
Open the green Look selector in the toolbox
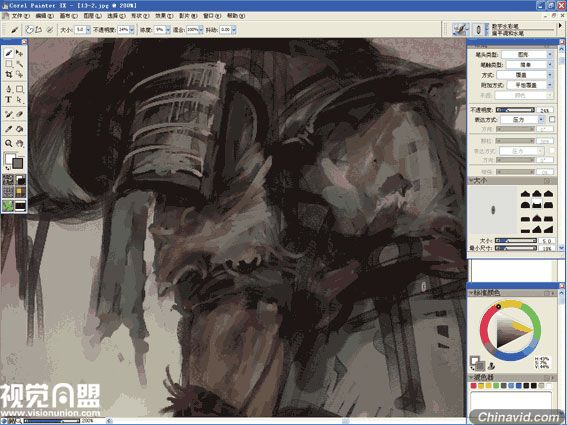8,205
